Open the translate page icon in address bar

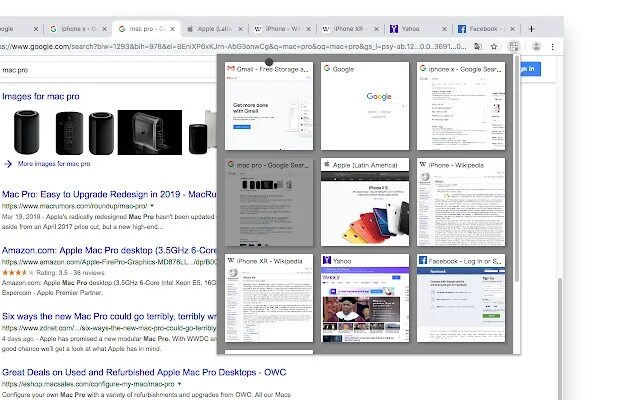point(478,47)
